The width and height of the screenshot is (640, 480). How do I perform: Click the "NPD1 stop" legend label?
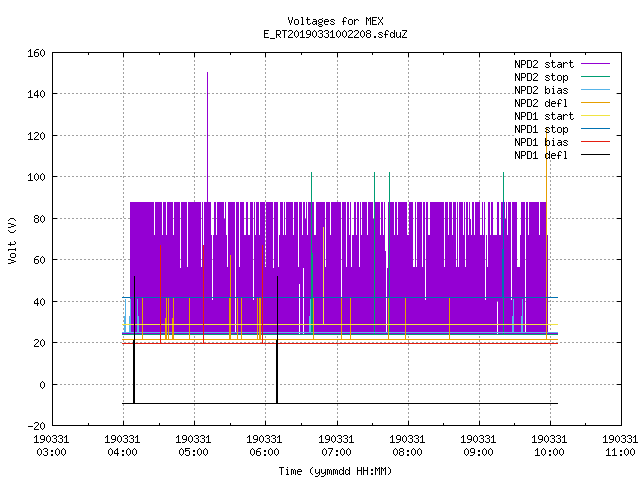click(x=541, y=129)
